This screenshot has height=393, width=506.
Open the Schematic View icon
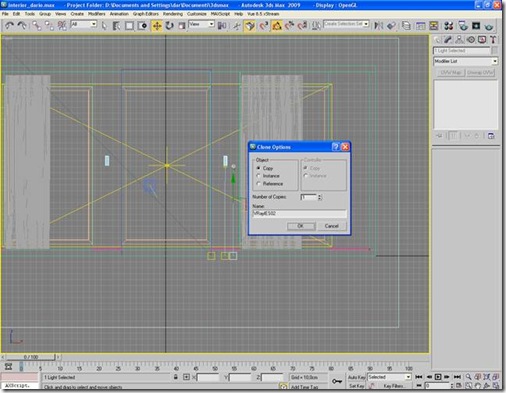(434, 26)
